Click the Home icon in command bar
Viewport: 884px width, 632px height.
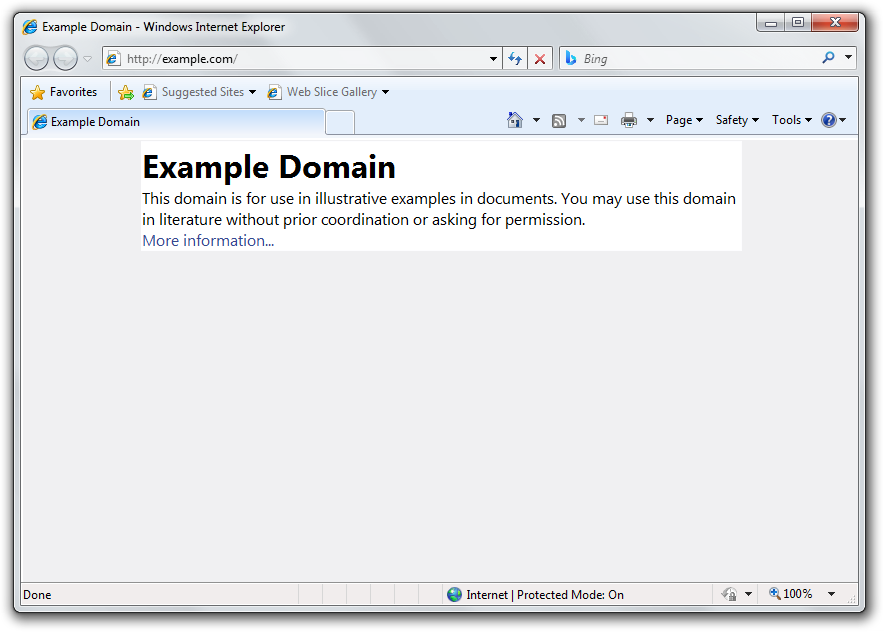click(515, 120)
